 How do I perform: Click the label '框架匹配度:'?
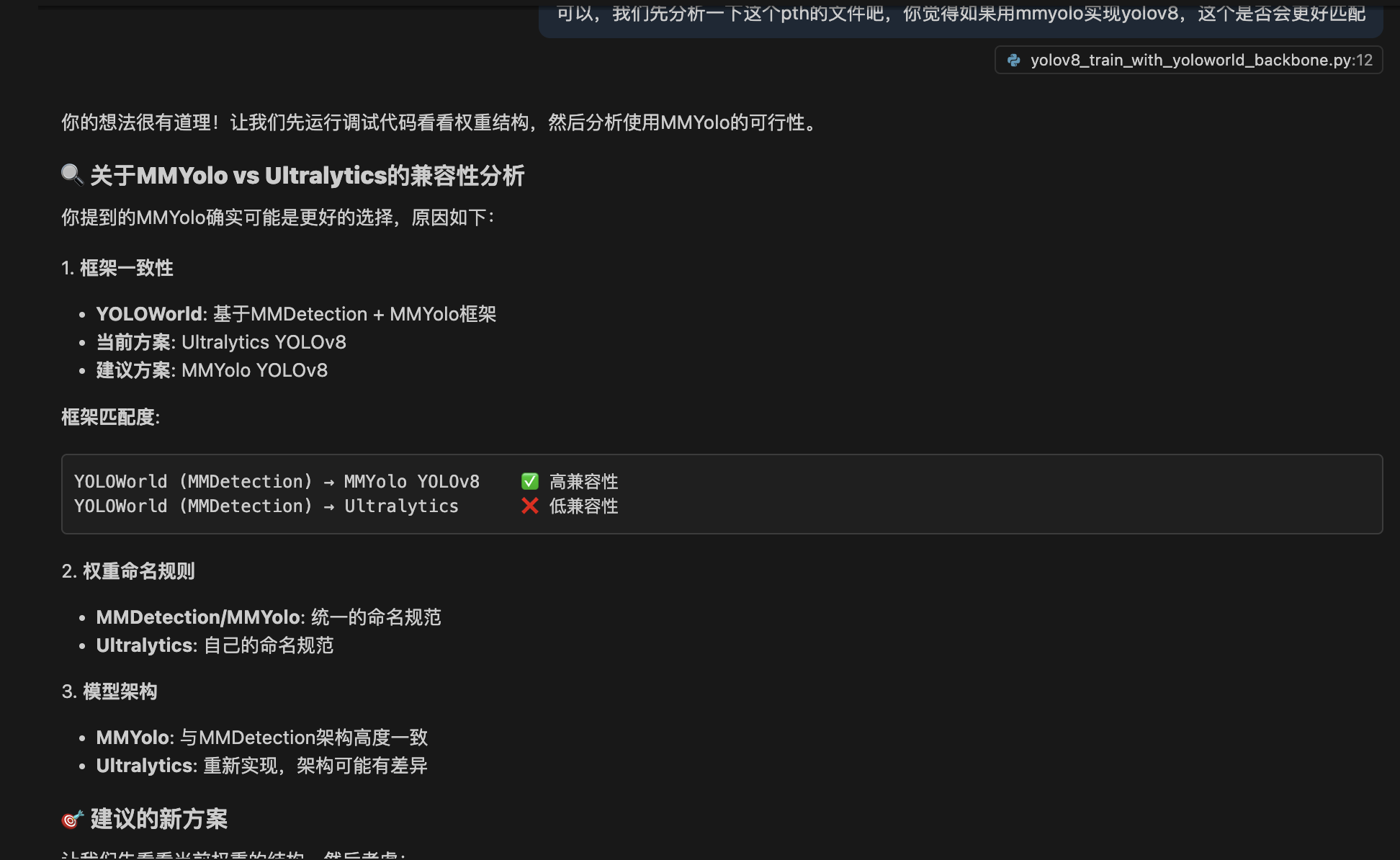tap(111, 417)
